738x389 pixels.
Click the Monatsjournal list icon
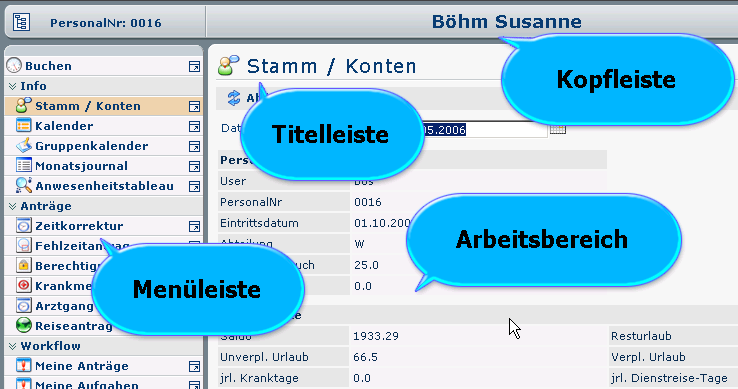(24, 166)
